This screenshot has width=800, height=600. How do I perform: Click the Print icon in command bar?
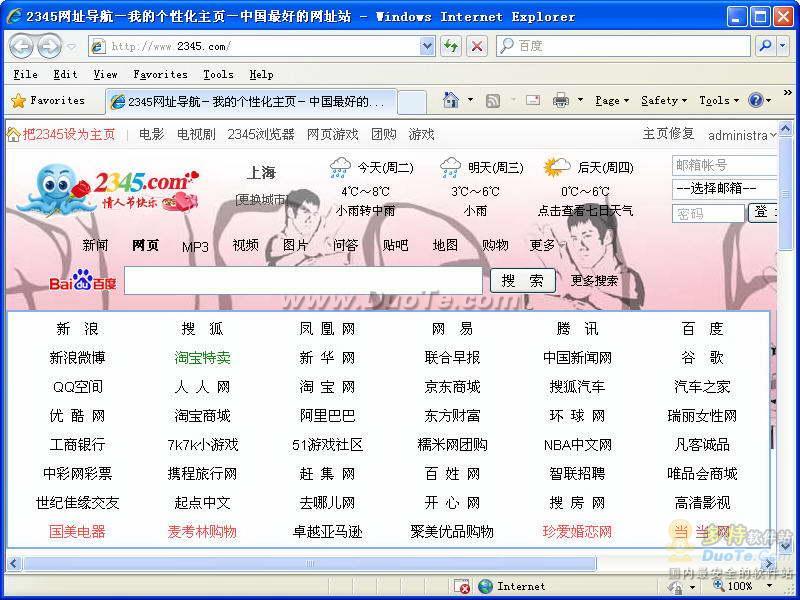[x=561, y=100]
